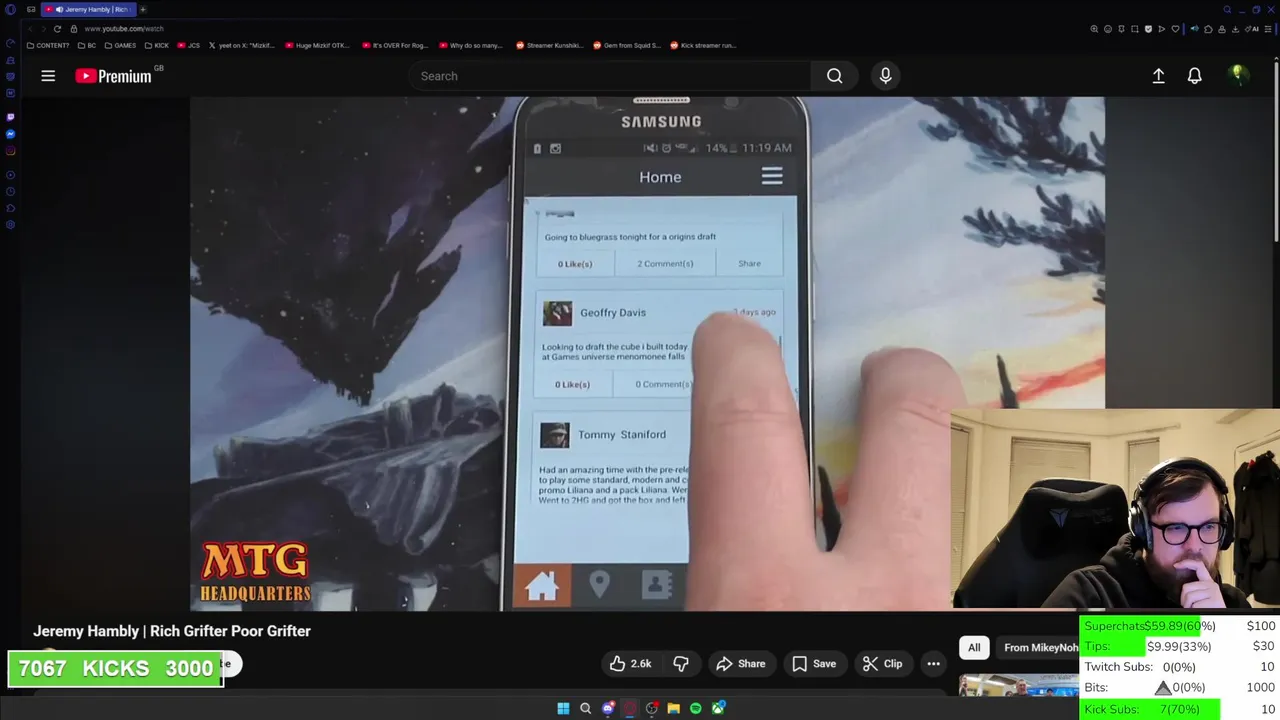Image resolution: width=1280 pixels, height=720 pixels.
Task: Open the browser extensions cube icon
Action: click(x=1208, y=29)
